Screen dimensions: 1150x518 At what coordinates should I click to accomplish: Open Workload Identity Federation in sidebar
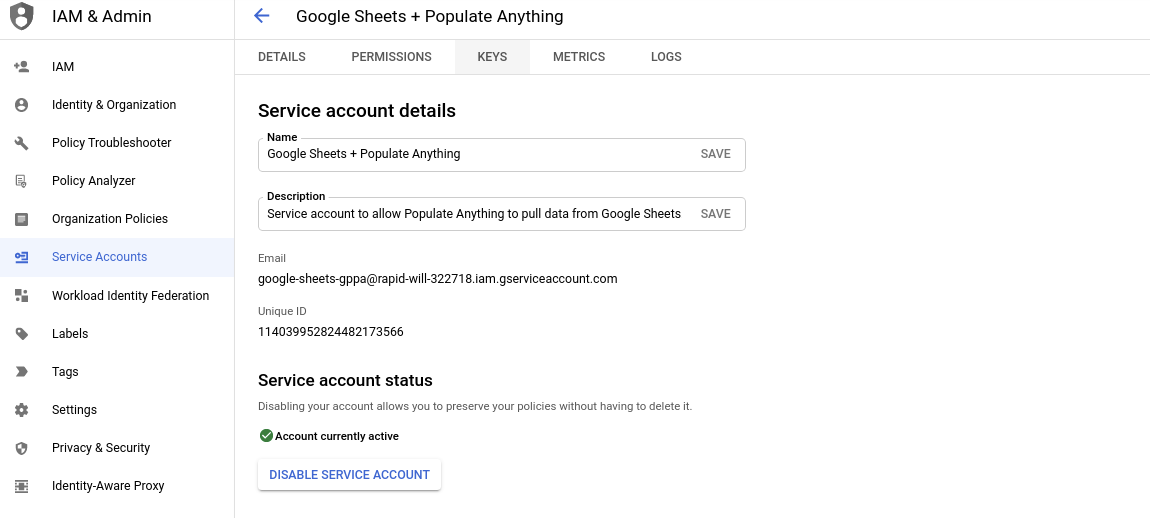tap(117, 296)
